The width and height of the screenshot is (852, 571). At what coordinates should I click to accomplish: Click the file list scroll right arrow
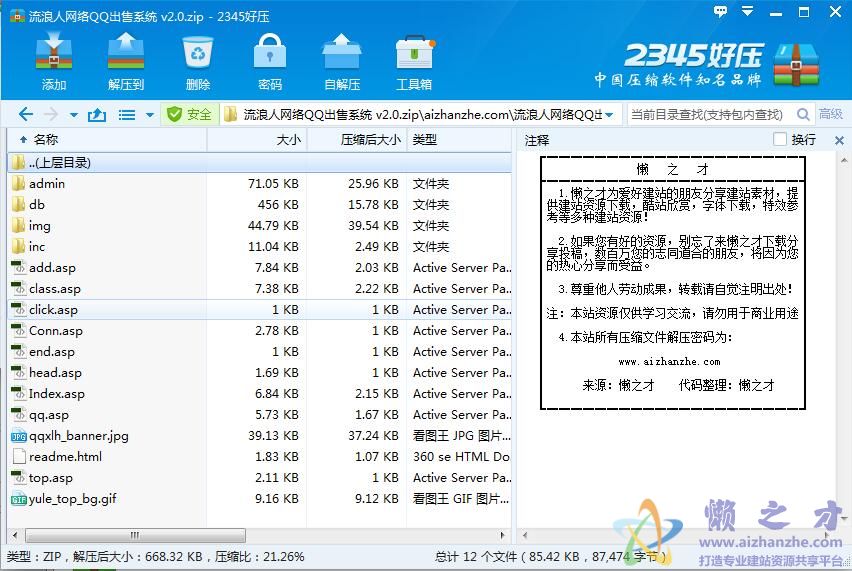pos(503,535)
